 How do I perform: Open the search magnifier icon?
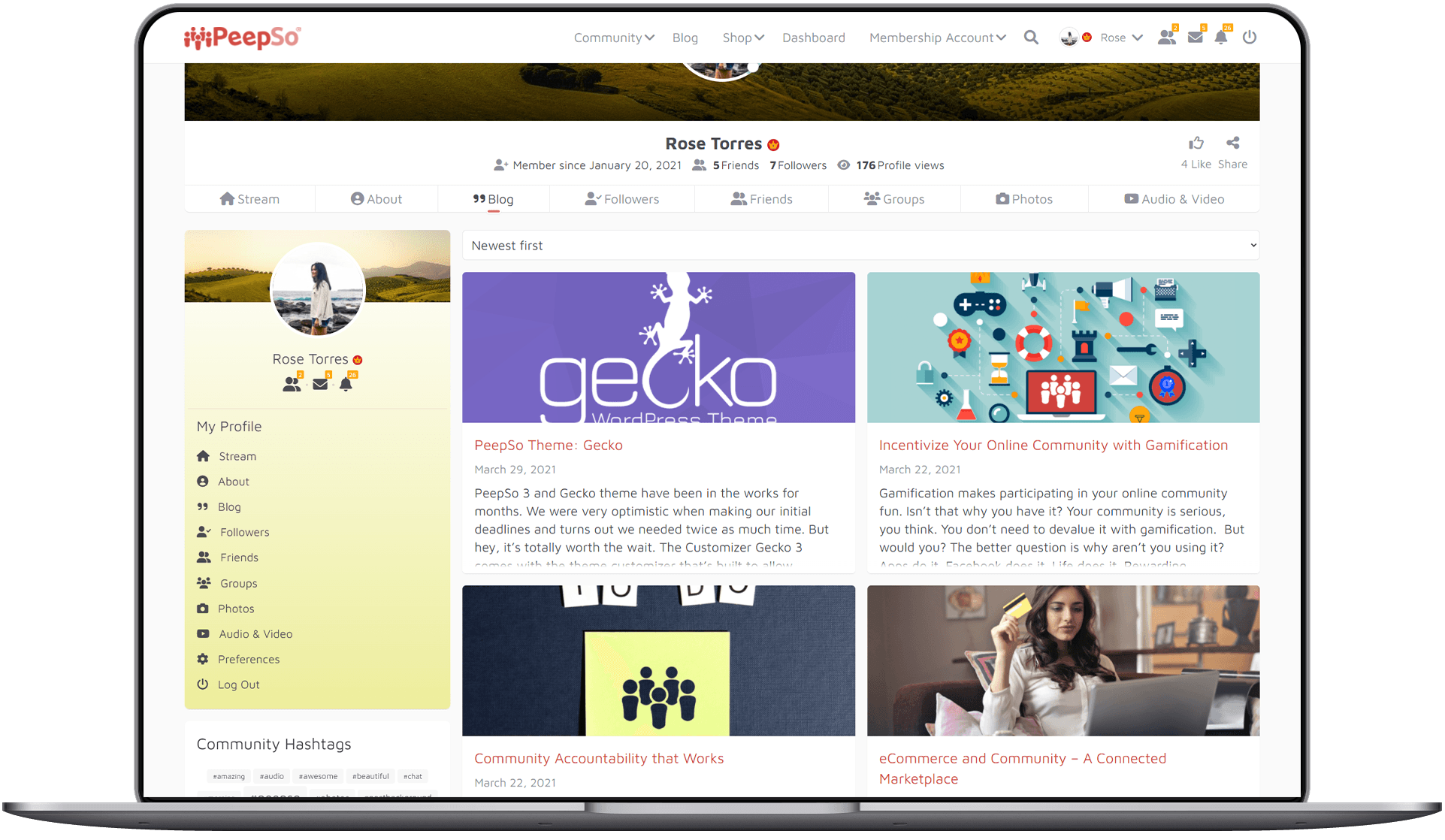[x=1031, y=38]
